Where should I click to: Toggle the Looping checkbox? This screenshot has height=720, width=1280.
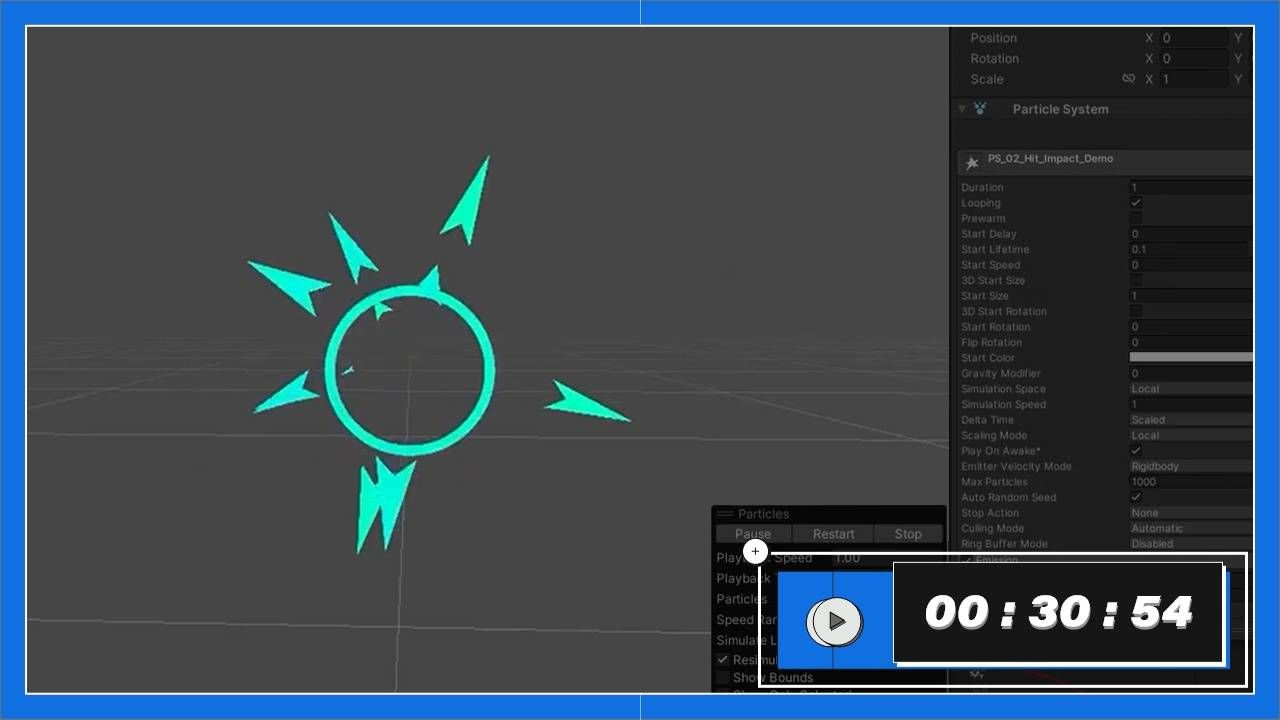click(1136, 203)
